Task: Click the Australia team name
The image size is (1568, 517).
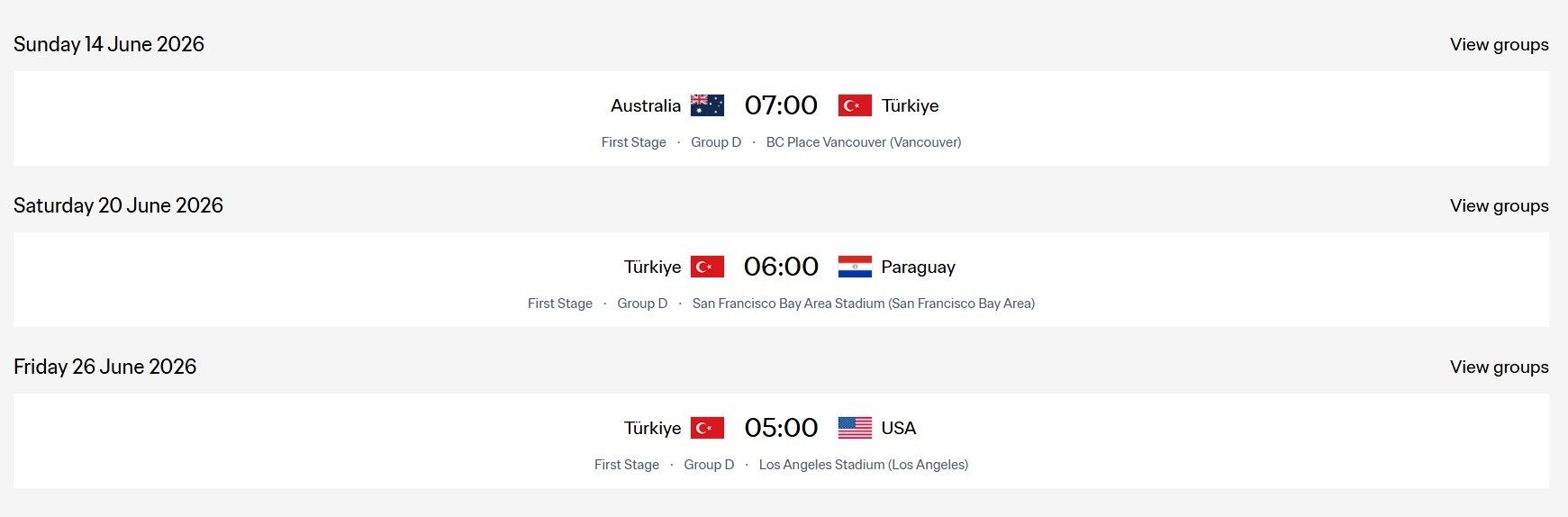Action: [x=645, y=105]
